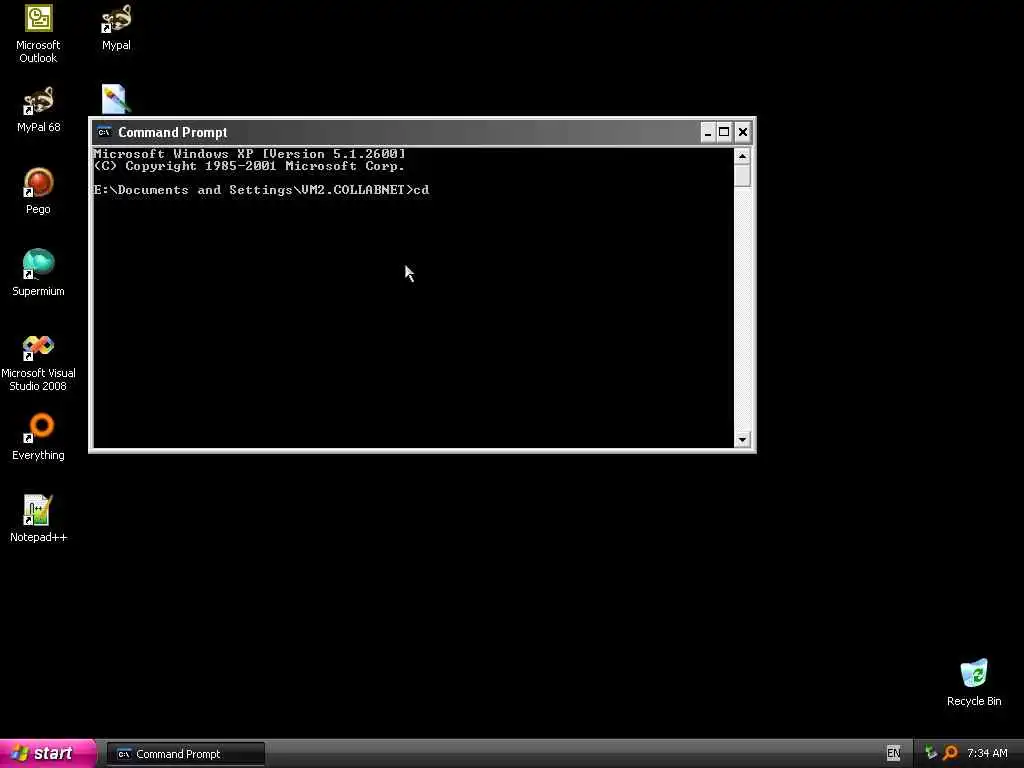The width and height of the screenshot is (1024, 768).
Task: Click the '(C) Copyright 1985-2001 Microsoft Corp.' line
Action: point(249,166)
